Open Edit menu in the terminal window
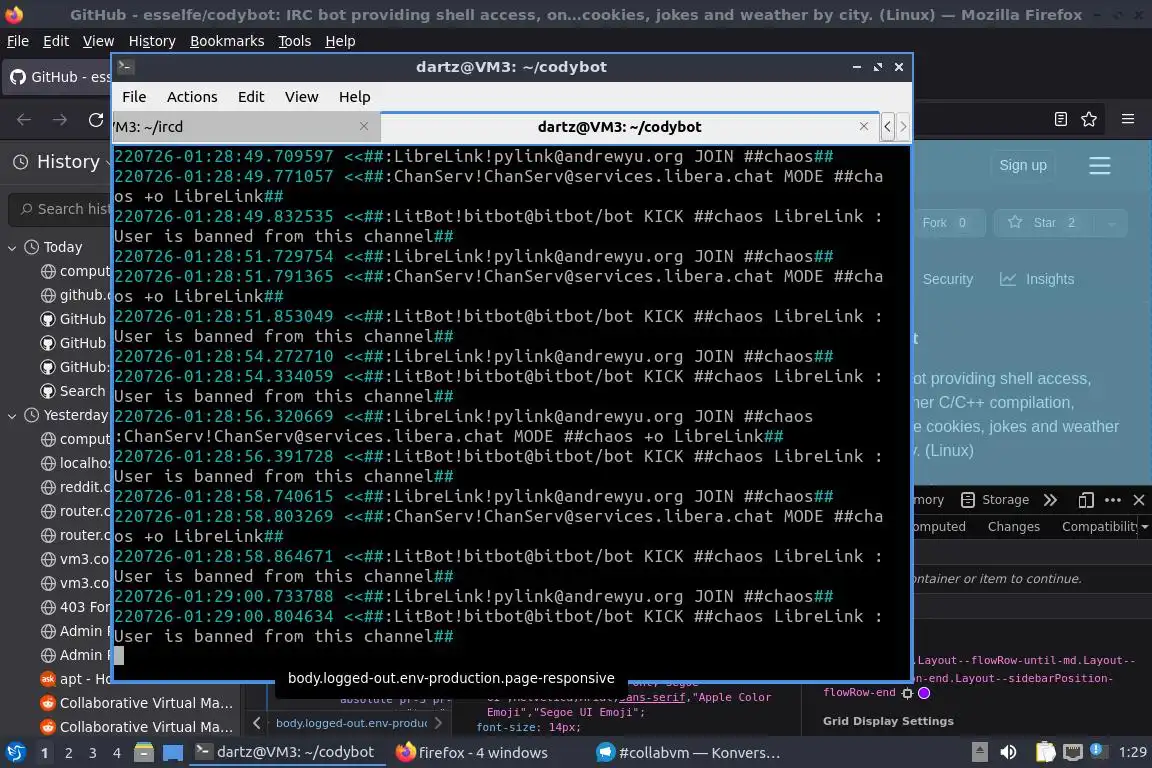The width and height of the screenshot is (1152, 768). [x=251, y=97]
